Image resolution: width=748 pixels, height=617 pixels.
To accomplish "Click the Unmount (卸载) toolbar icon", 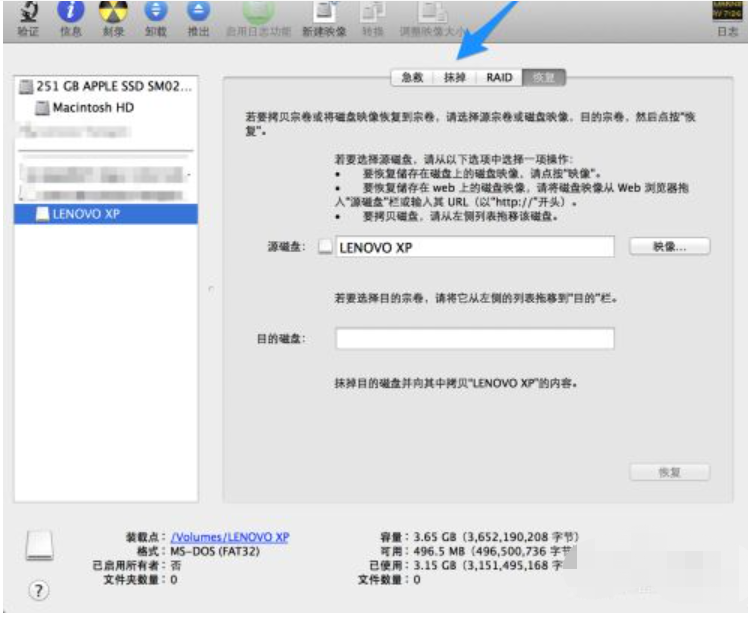I will pyautogui.click(x=156, y=12).
